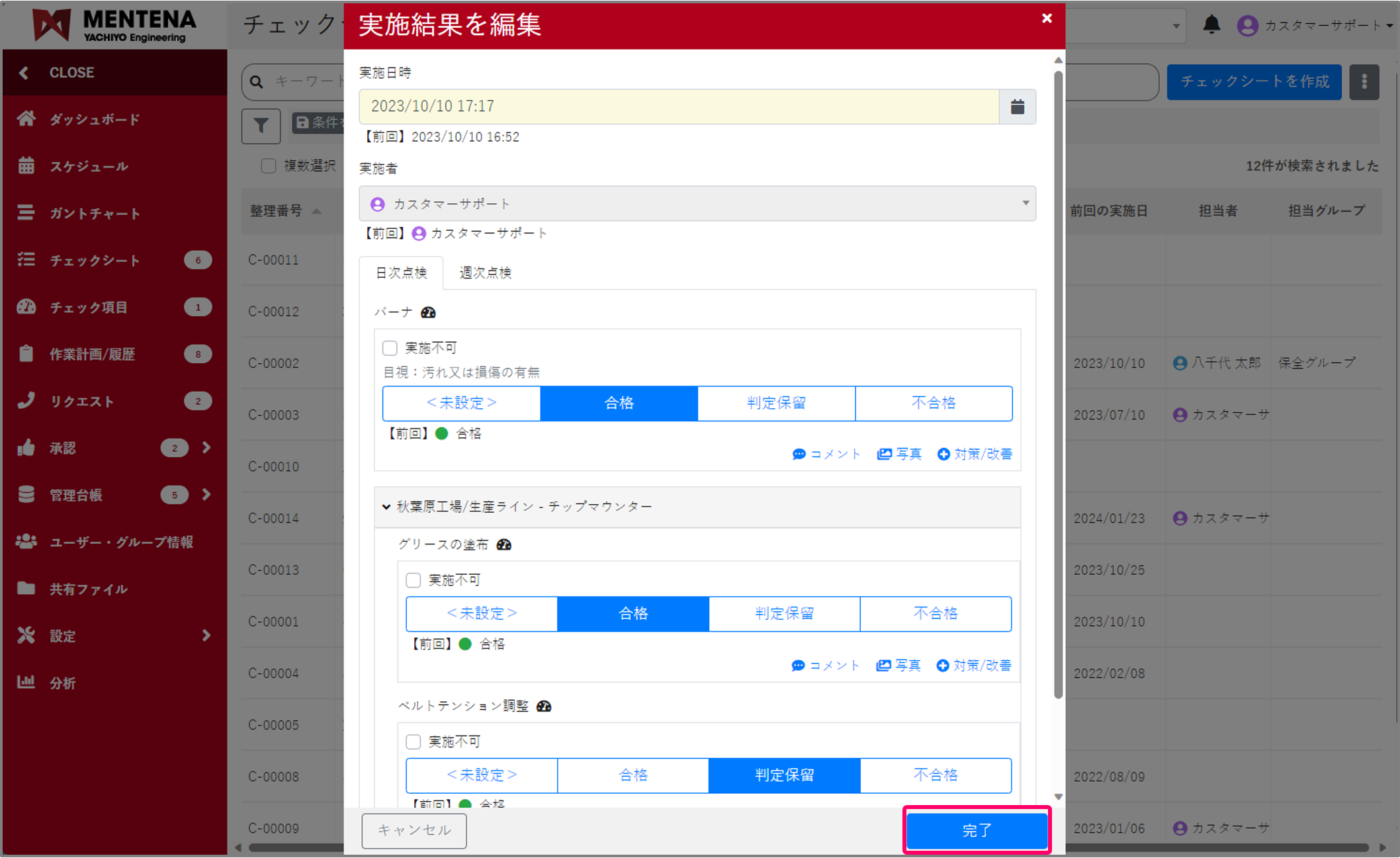Image resolution: width=1400 pixels, height=858 pixels.
Task: Click the 実施日時 date input field
Action: (x=678, y=107)
